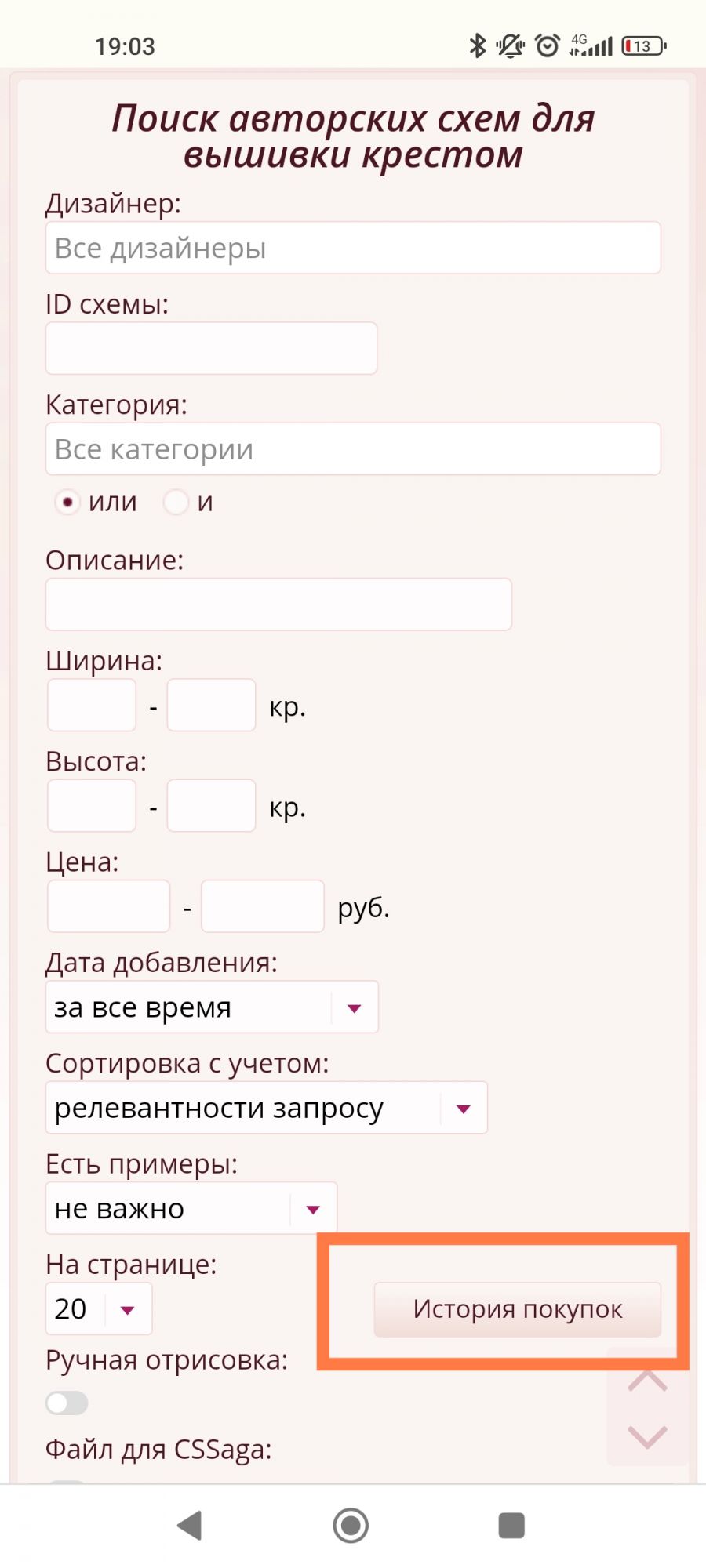This screenshot has height=1568, width=706.
Task: Click the "Описание" text field
Action: point(278,604)
